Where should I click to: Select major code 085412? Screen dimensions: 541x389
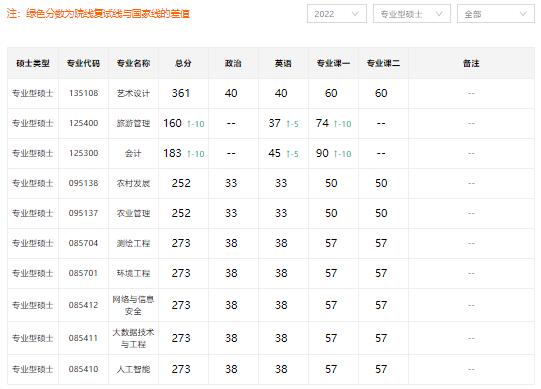[x=83, y=305]
